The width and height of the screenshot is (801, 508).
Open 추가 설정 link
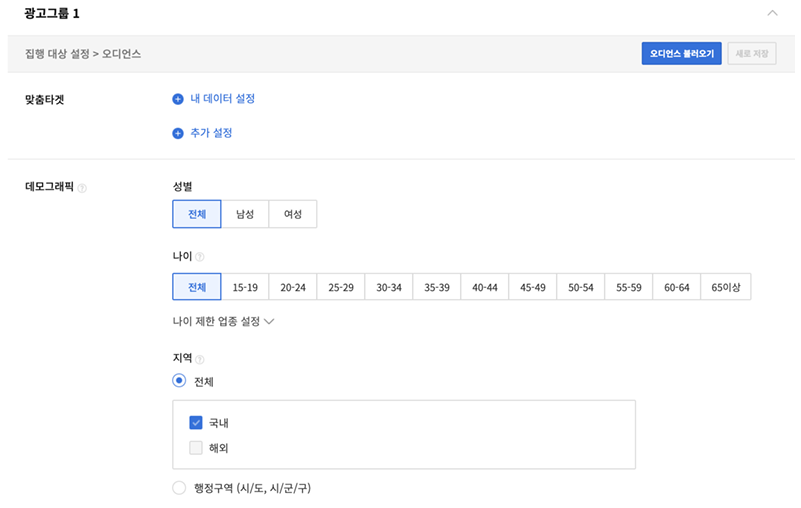[x=211, y=133]
